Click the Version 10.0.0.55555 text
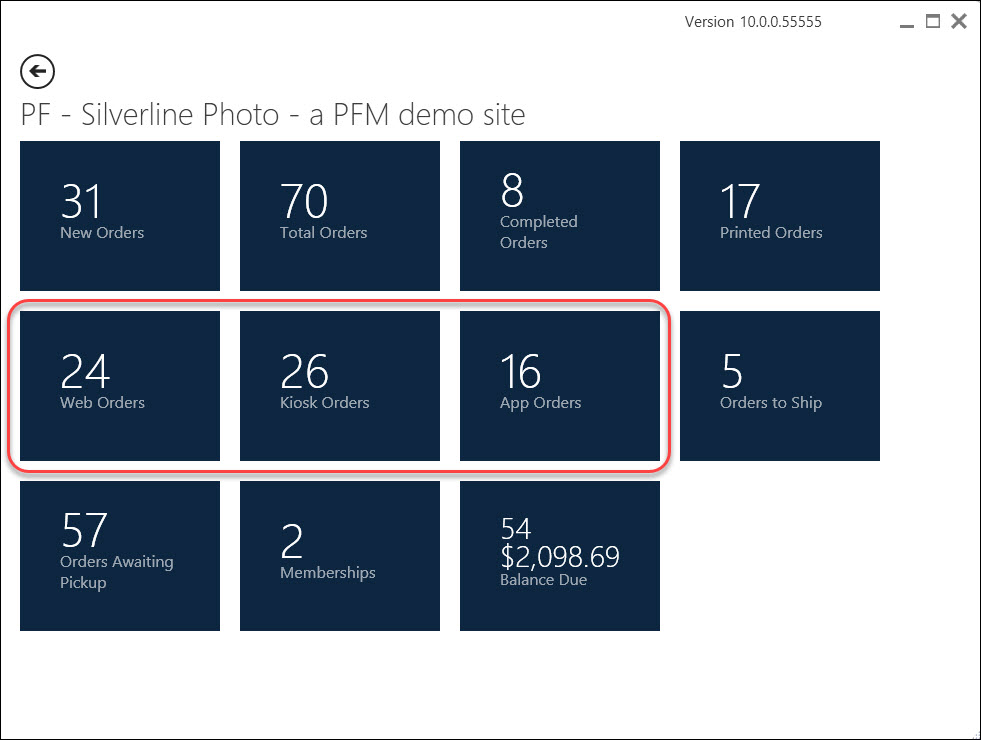Viewport: 981px width, 740px height. click(x=753, y=22)
